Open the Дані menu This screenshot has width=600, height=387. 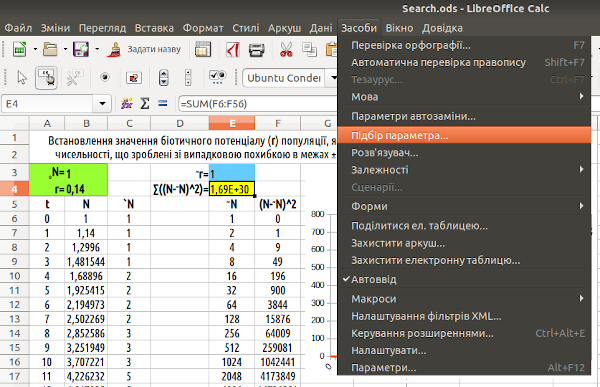tap(321, 28)
